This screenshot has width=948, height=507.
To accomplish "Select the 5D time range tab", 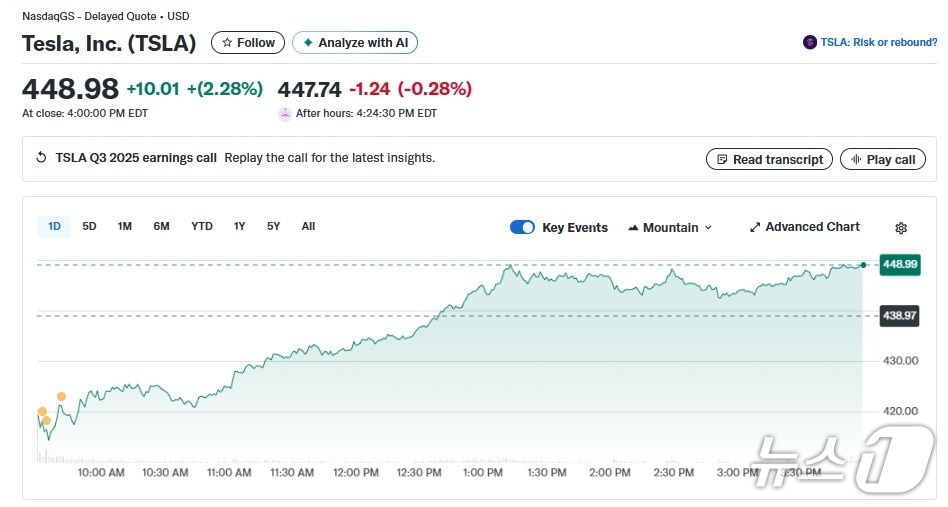I will (x=89, y=227).
